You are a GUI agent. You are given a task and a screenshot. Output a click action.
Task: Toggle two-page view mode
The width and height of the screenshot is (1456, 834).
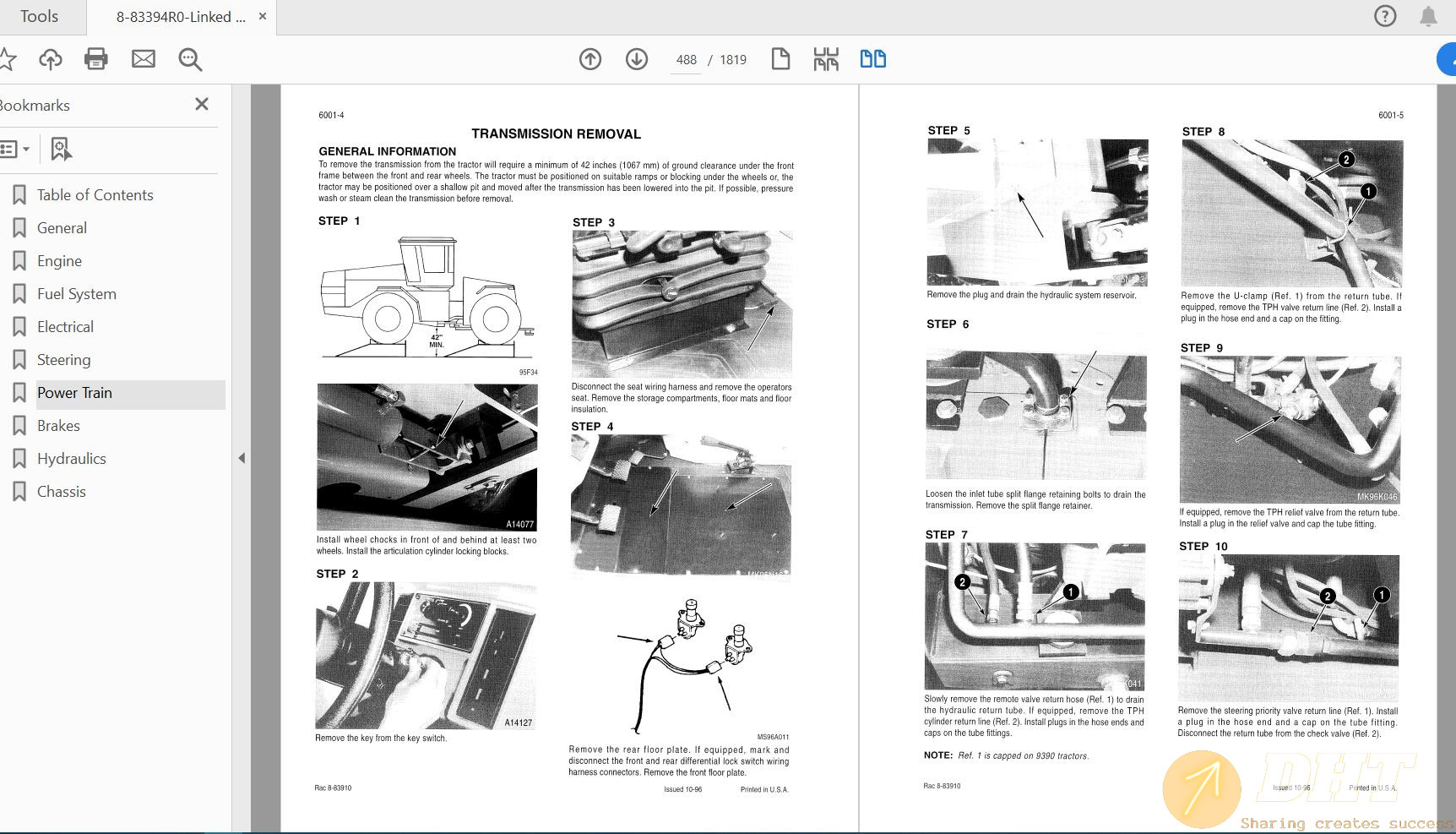tap(872, 59)
